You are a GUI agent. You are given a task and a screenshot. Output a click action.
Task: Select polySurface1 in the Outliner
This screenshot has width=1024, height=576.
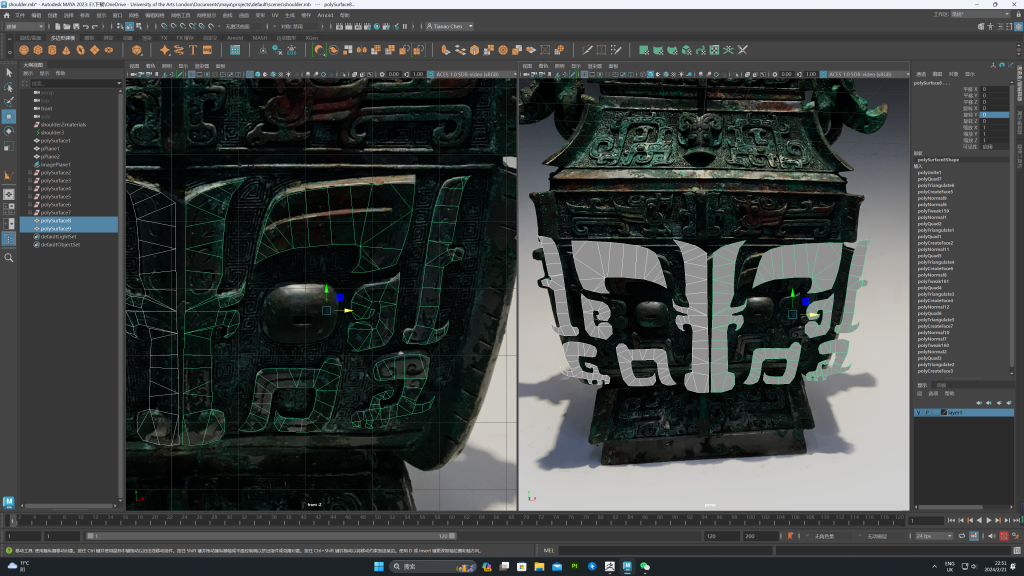click(x=56, y=140)
